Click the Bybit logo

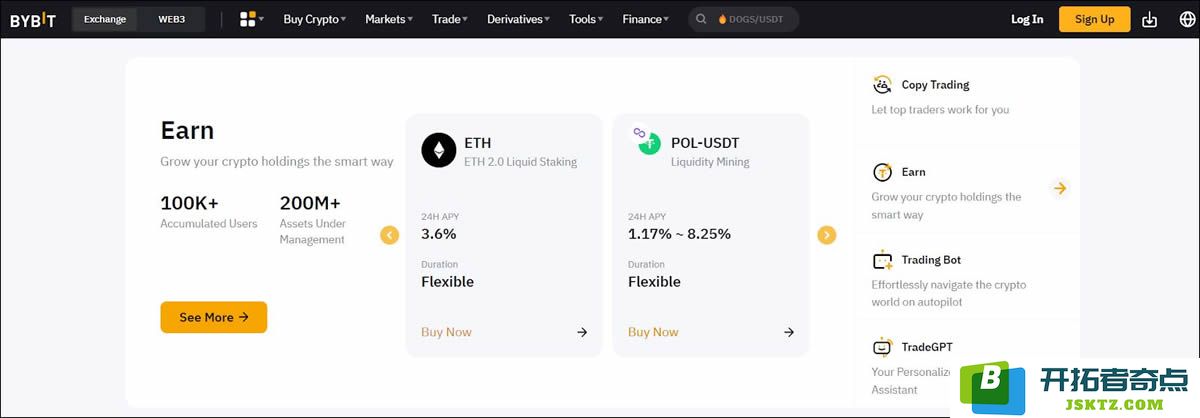pyautogui.click(x=33, y=19)
